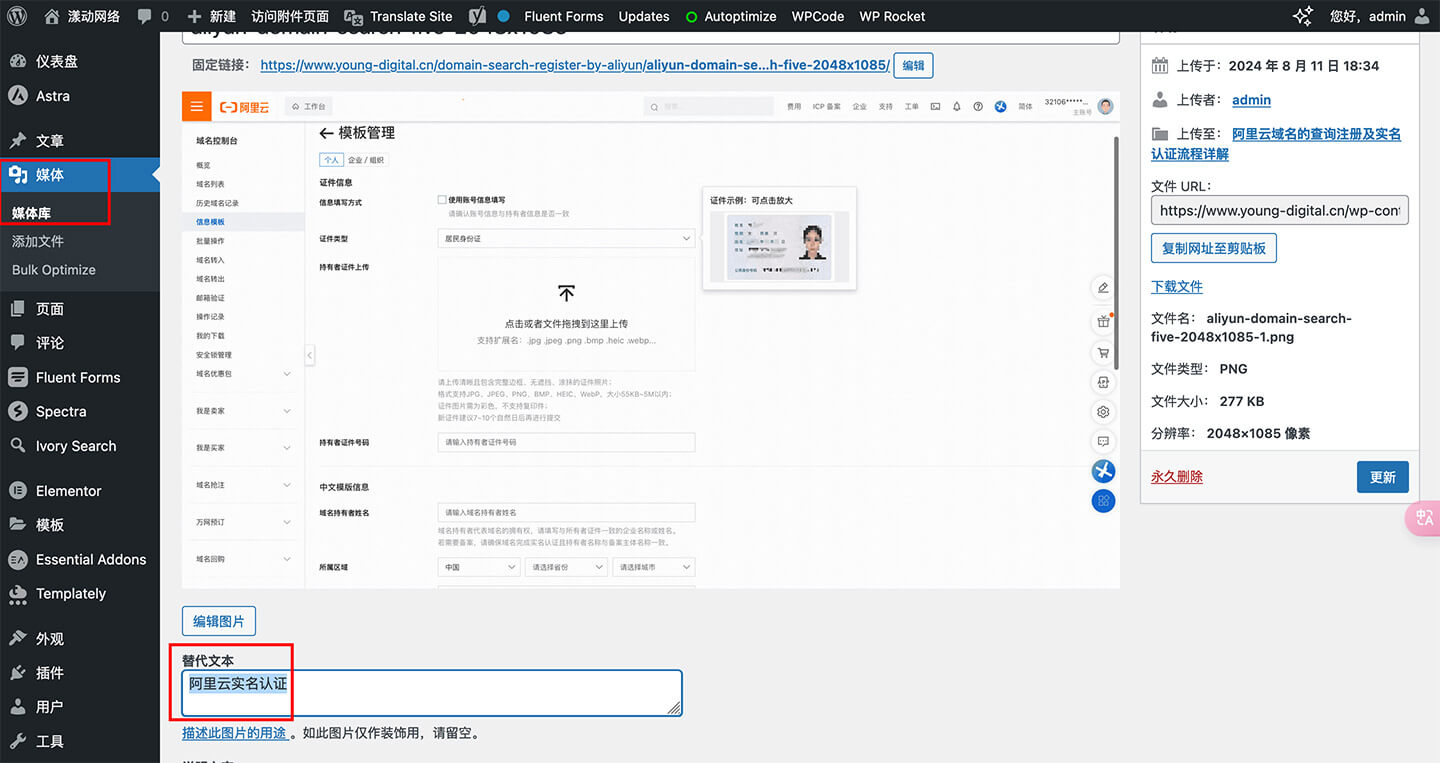Click 访问附件页面 in admin bar
The height and width of the screenshot is (763, 1440).
(x=290, y=16)
